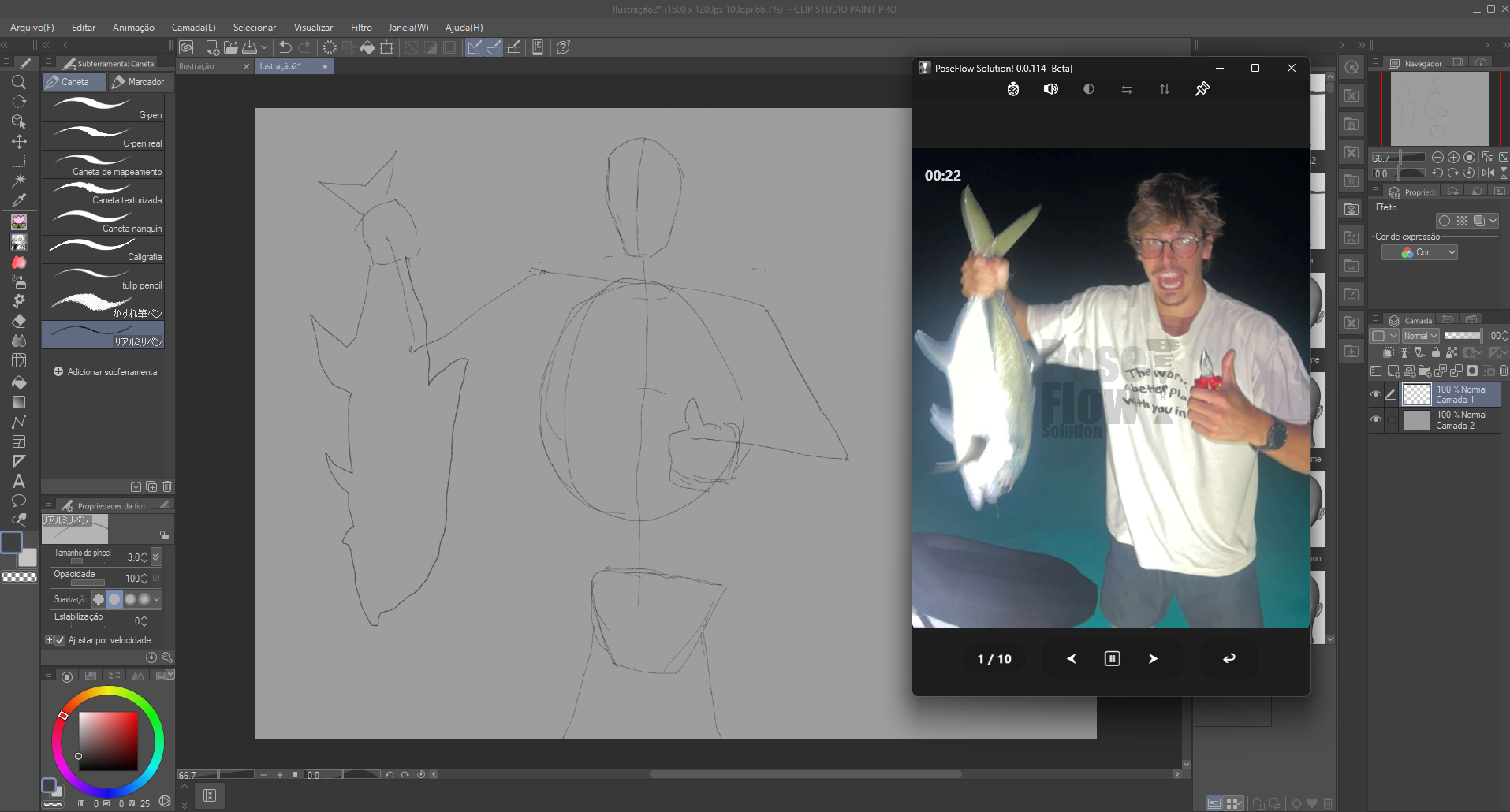The height and width of the screenshot is (812, 1510).
Task: Redo the last undone action
Action: pyautogui.click(x=304, y=47)
